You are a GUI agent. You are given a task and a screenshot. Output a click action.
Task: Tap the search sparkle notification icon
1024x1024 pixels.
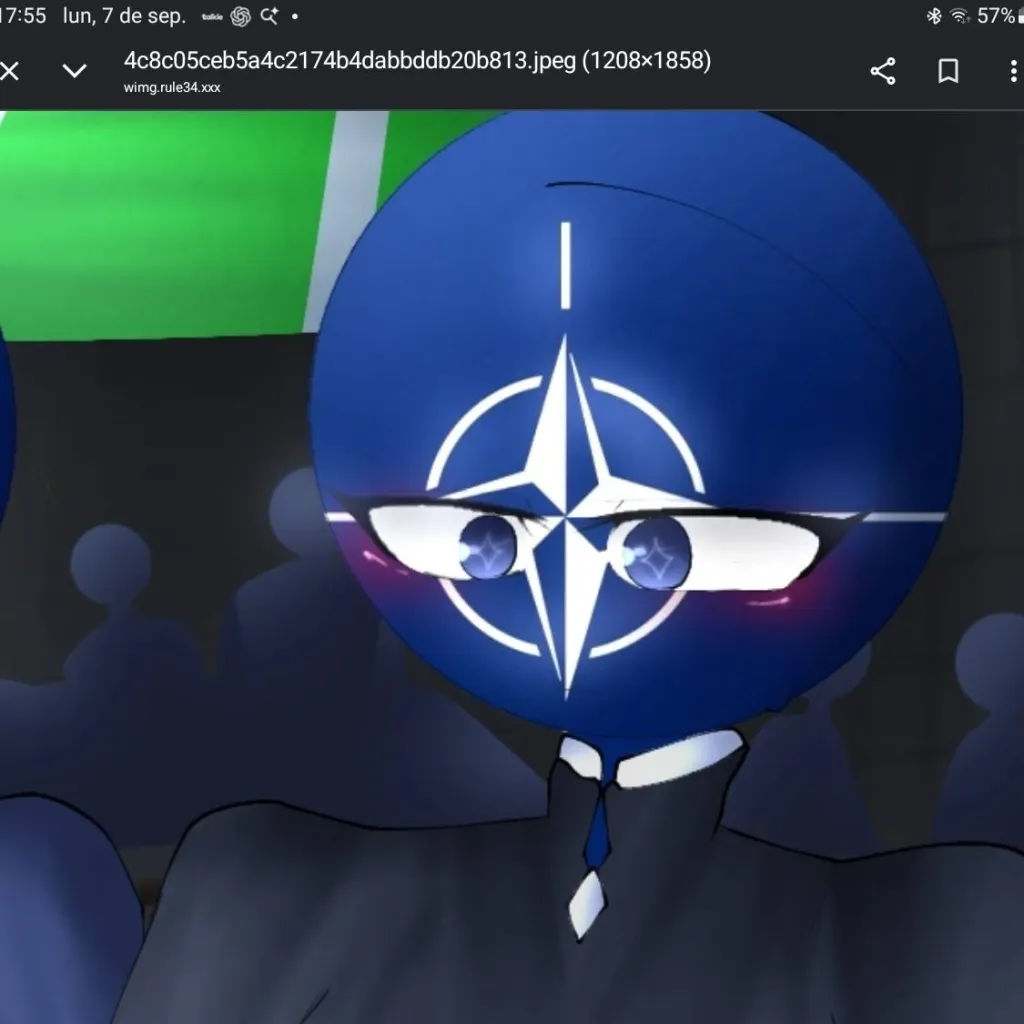(269, 16)
